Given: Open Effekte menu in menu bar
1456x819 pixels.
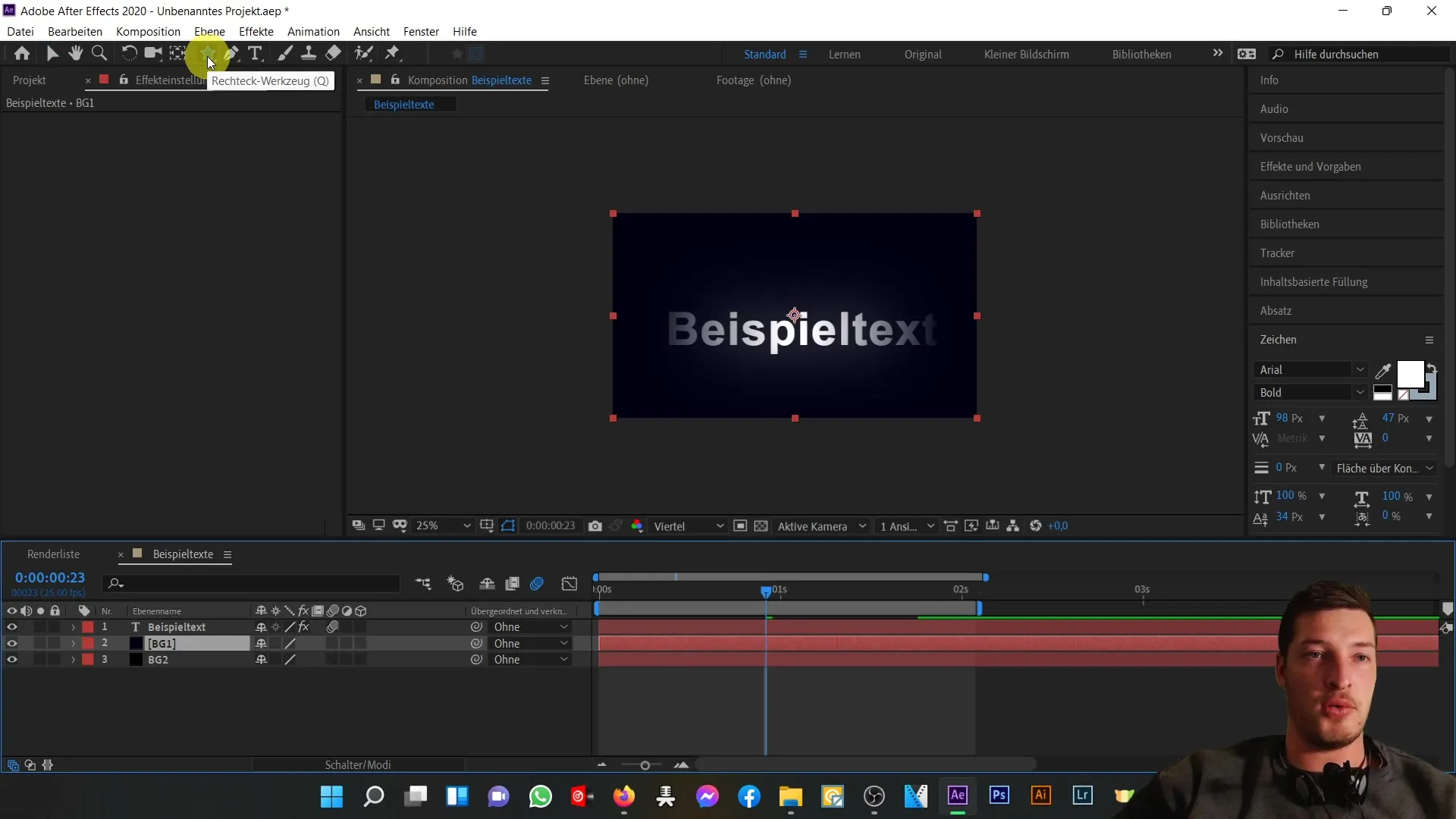Looking at the screenshot, I should [256, 31].
